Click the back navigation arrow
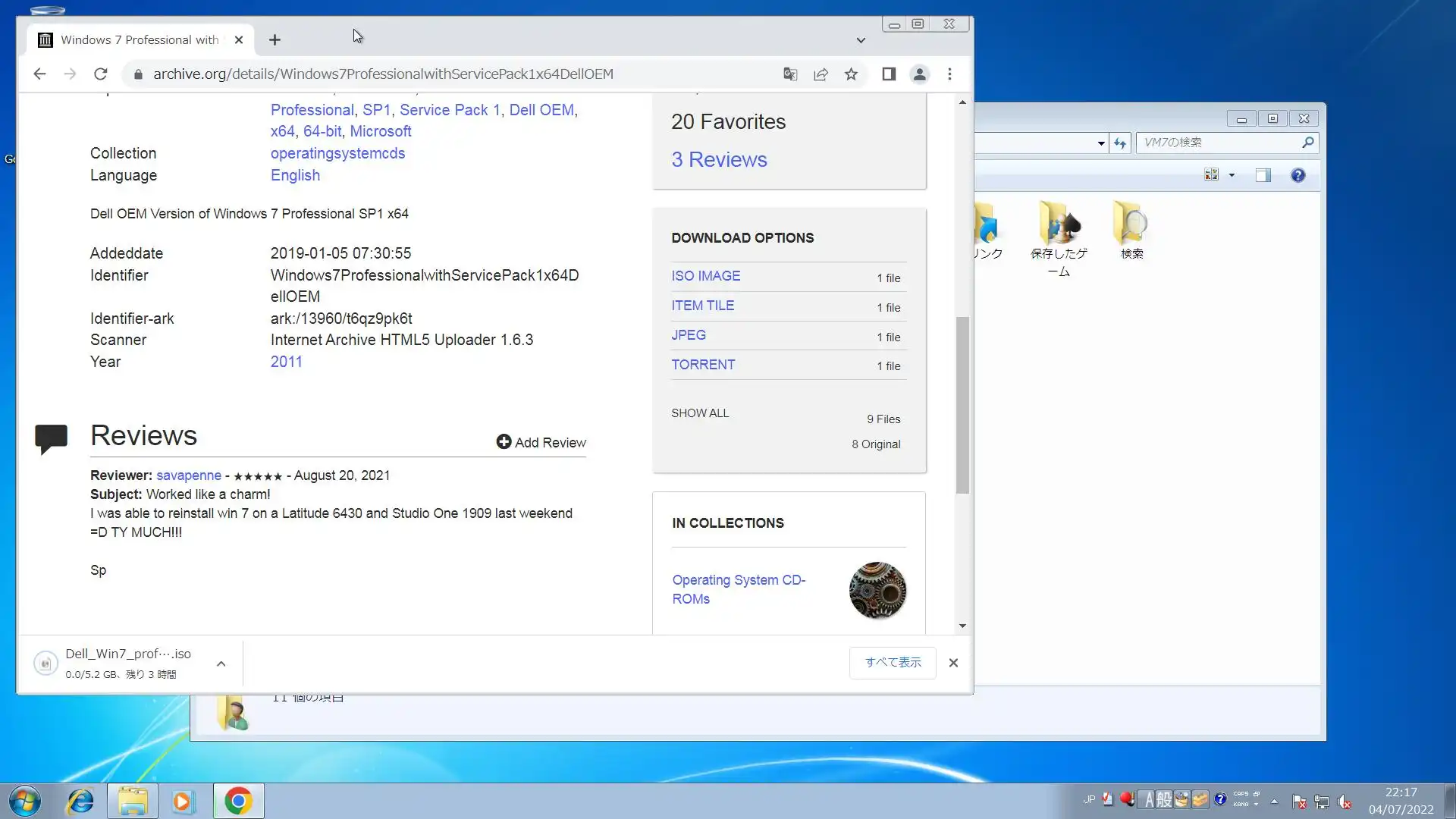This screenshot has height=819, width=1456. (39, 74)
